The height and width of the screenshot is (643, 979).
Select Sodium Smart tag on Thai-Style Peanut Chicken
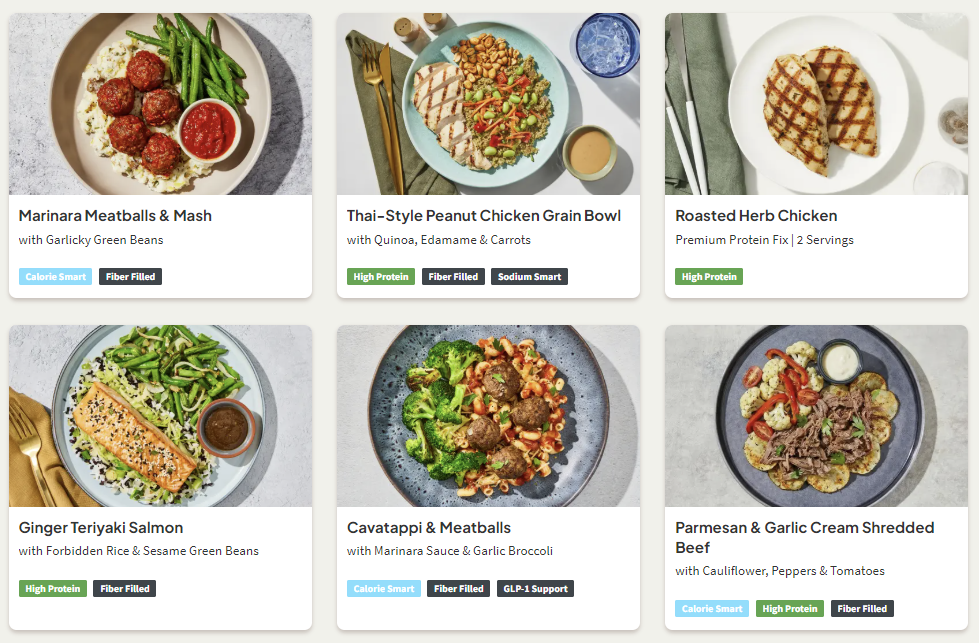529,277
